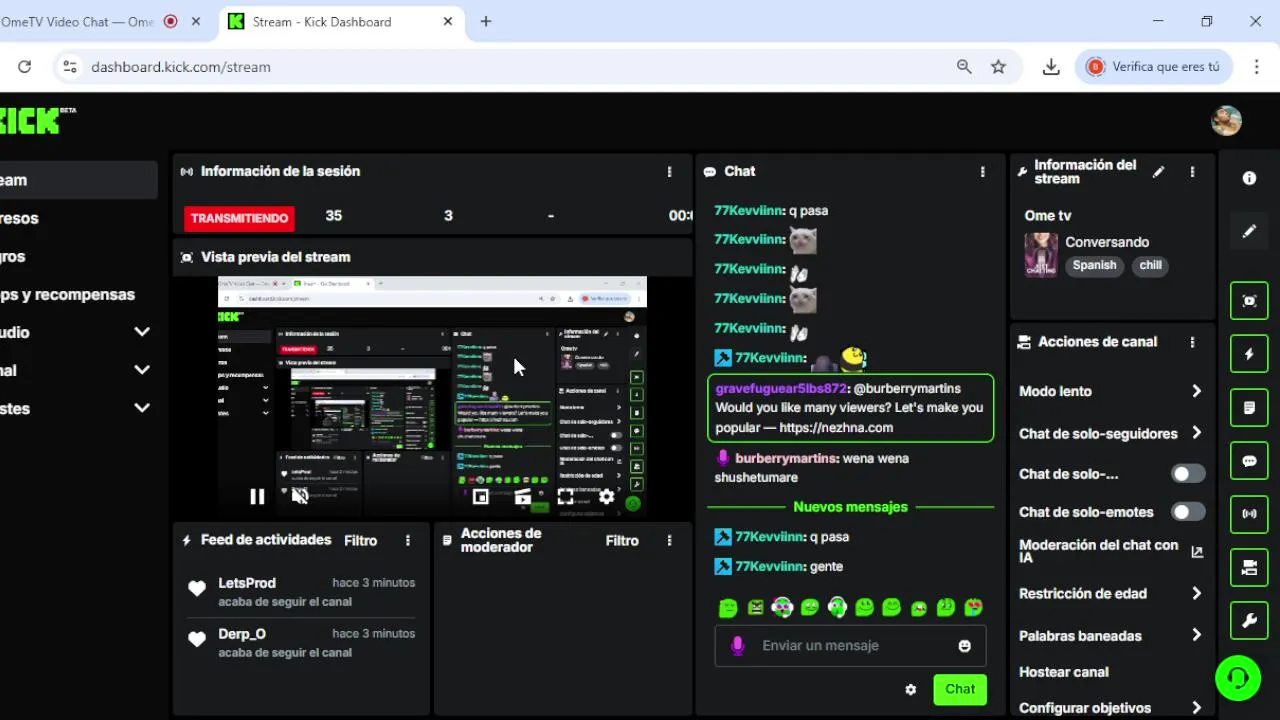Toggle the lightning activity feed panel icon
Viewport: 1280px width, 720px height.
pyautogui.click(x=1249, y=354)
